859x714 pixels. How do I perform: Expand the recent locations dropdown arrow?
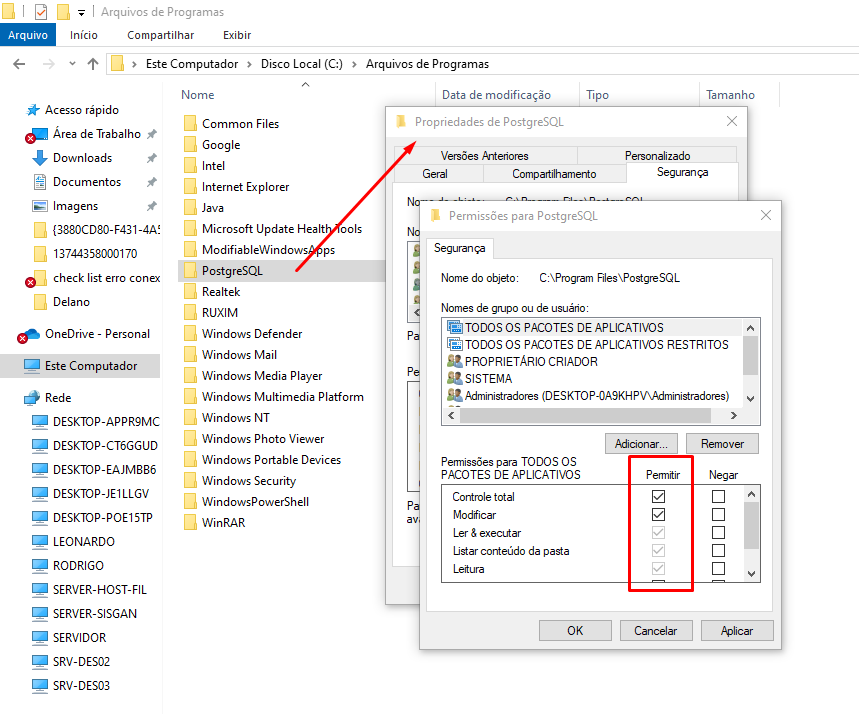(x=74, y=64)
